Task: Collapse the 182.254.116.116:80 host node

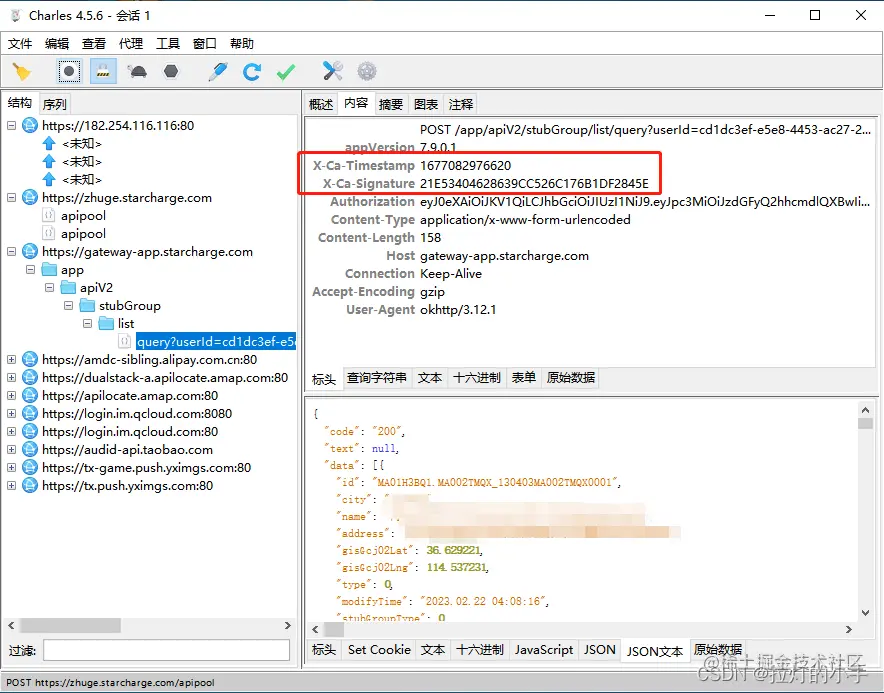Action: pyautogui.click(x=11, y=125)
